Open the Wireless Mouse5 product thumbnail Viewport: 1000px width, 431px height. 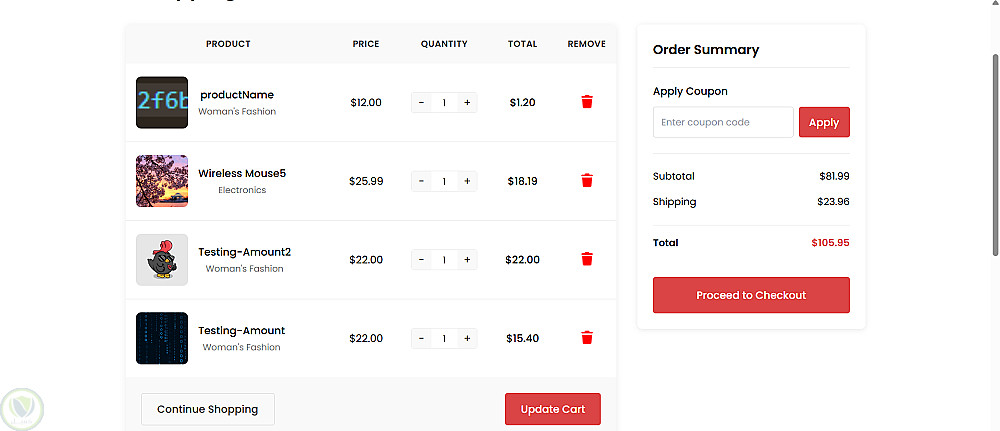point(162,181)
